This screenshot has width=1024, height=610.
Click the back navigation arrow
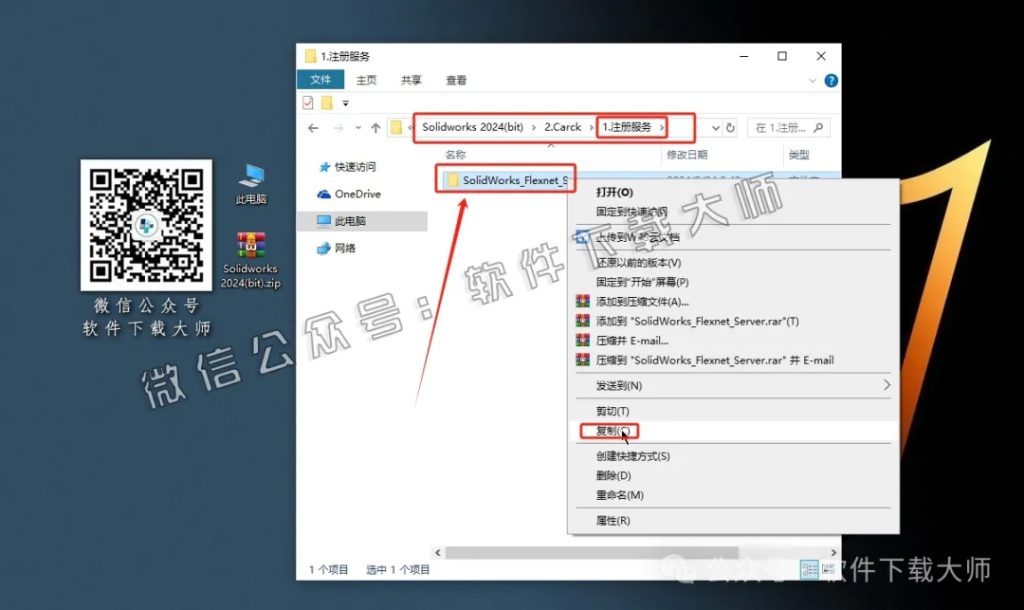(x=313, y=127)
